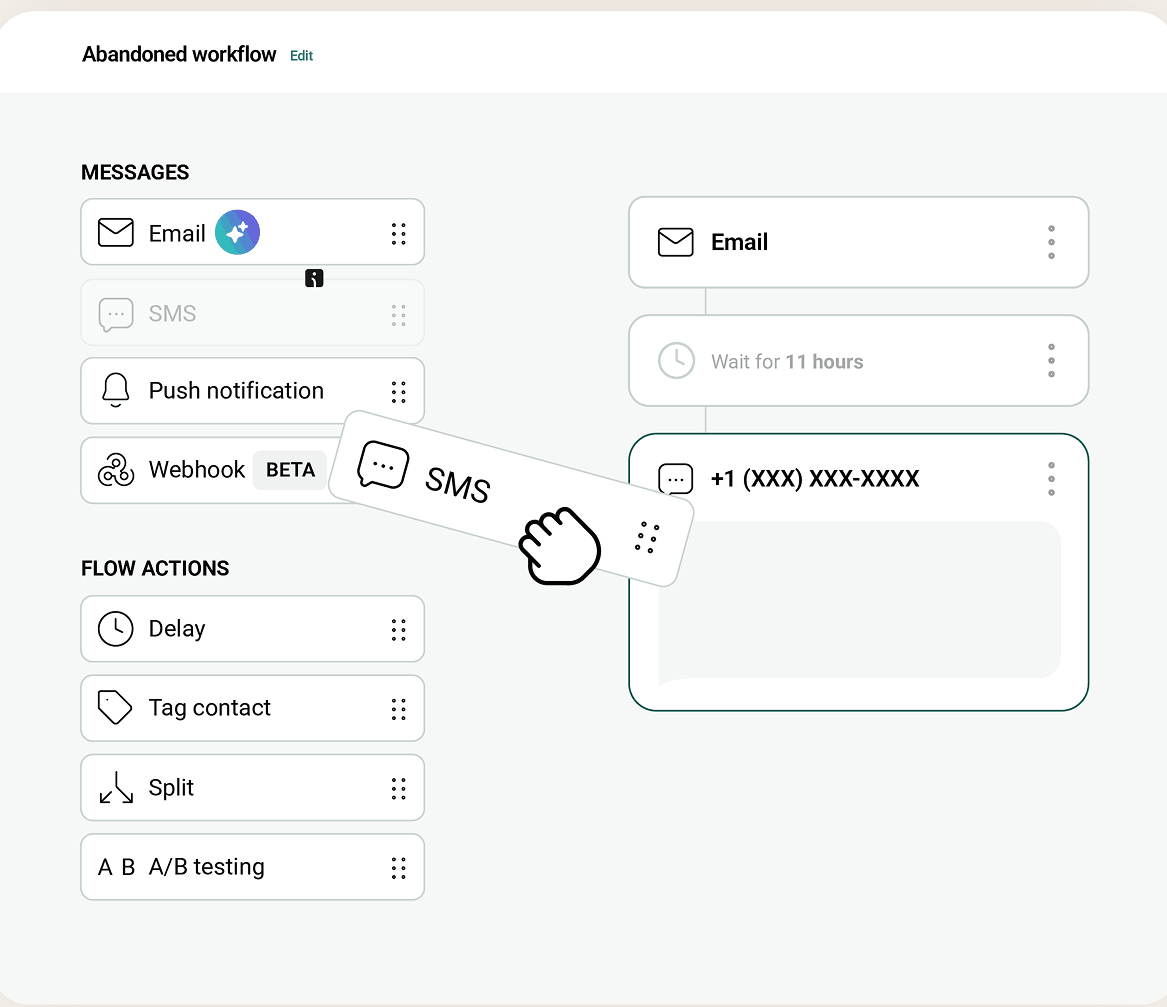Image resolution: width=1167 pixels, height=1007 pixels.
Task: Click the drag handle on Push notification block
Action: point(399,391)
